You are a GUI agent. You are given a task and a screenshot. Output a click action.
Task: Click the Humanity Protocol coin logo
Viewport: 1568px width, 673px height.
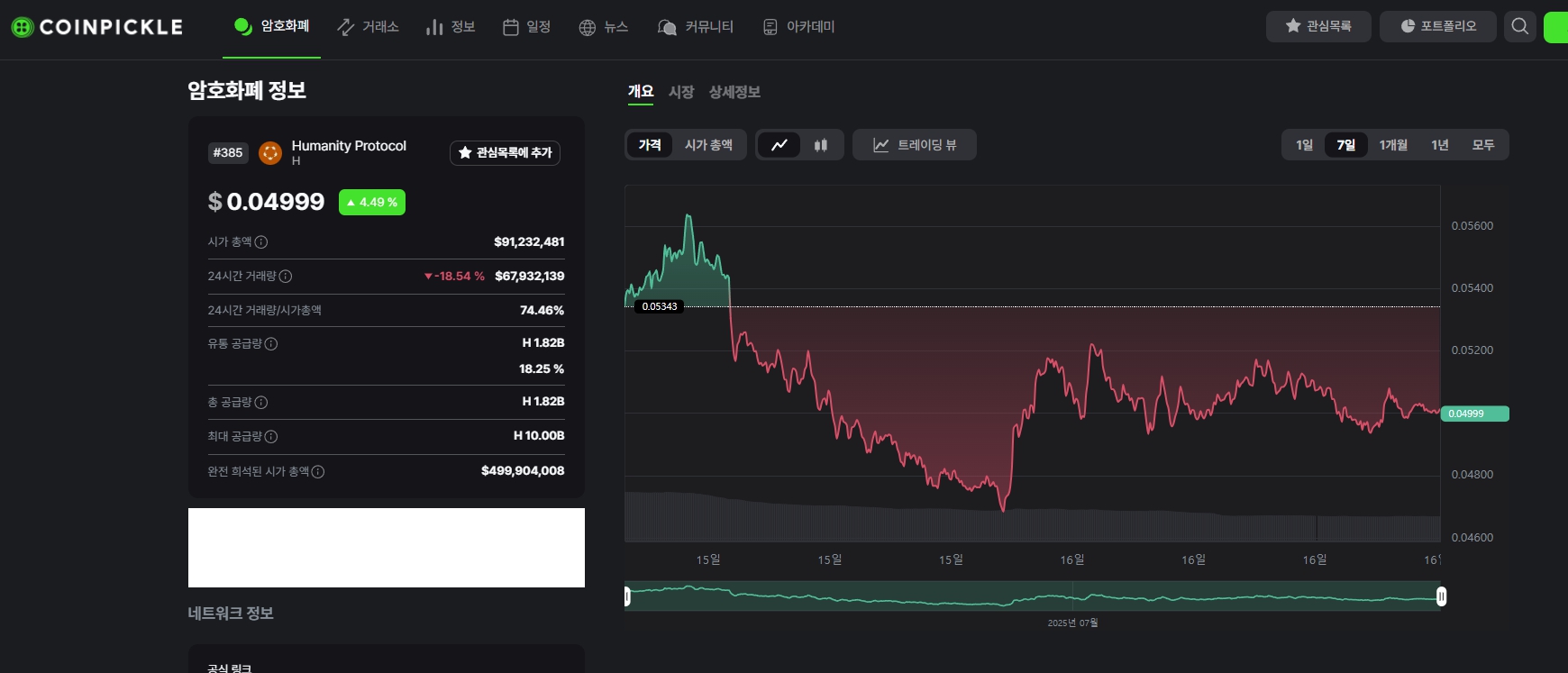point(270,153)
